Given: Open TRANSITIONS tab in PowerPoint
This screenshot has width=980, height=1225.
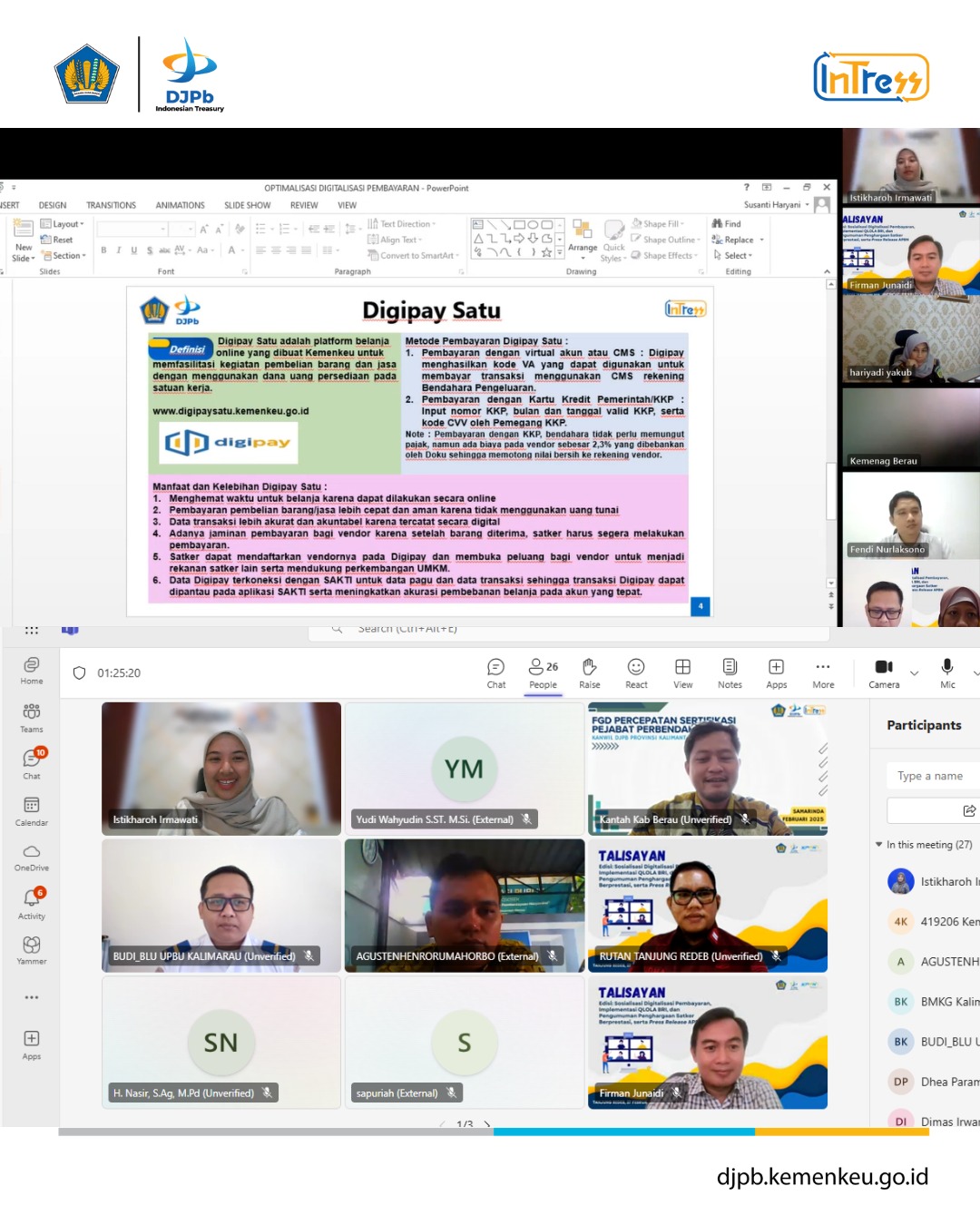Looking at the screenshot, I should [111, 205].
